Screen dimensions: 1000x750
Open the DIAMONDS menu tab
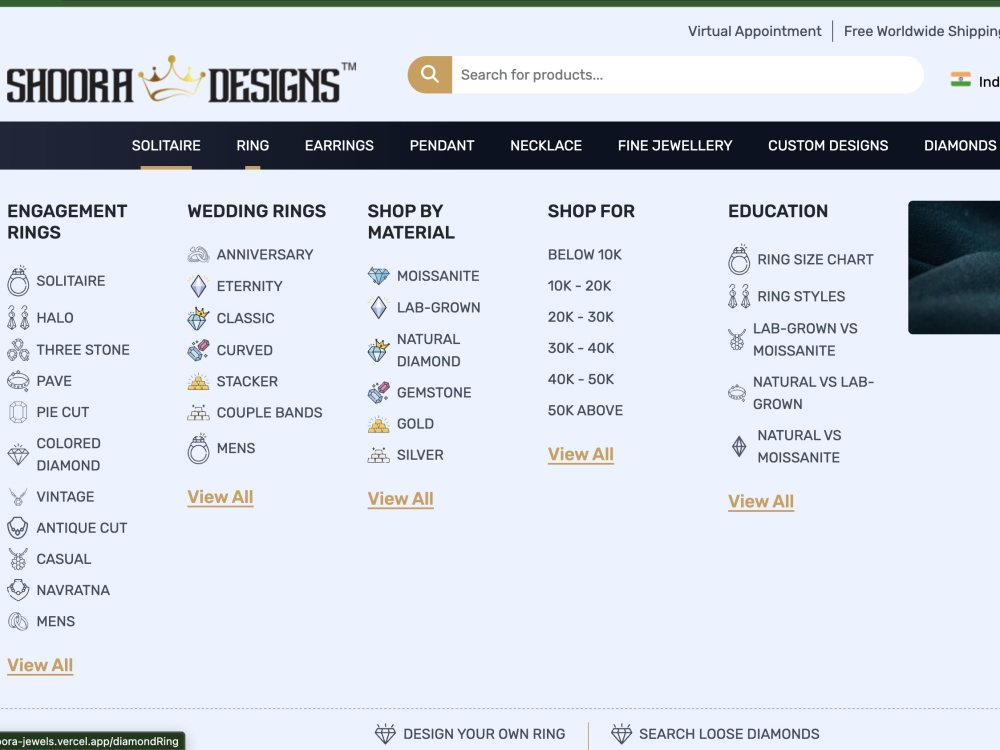pos(960,145)
